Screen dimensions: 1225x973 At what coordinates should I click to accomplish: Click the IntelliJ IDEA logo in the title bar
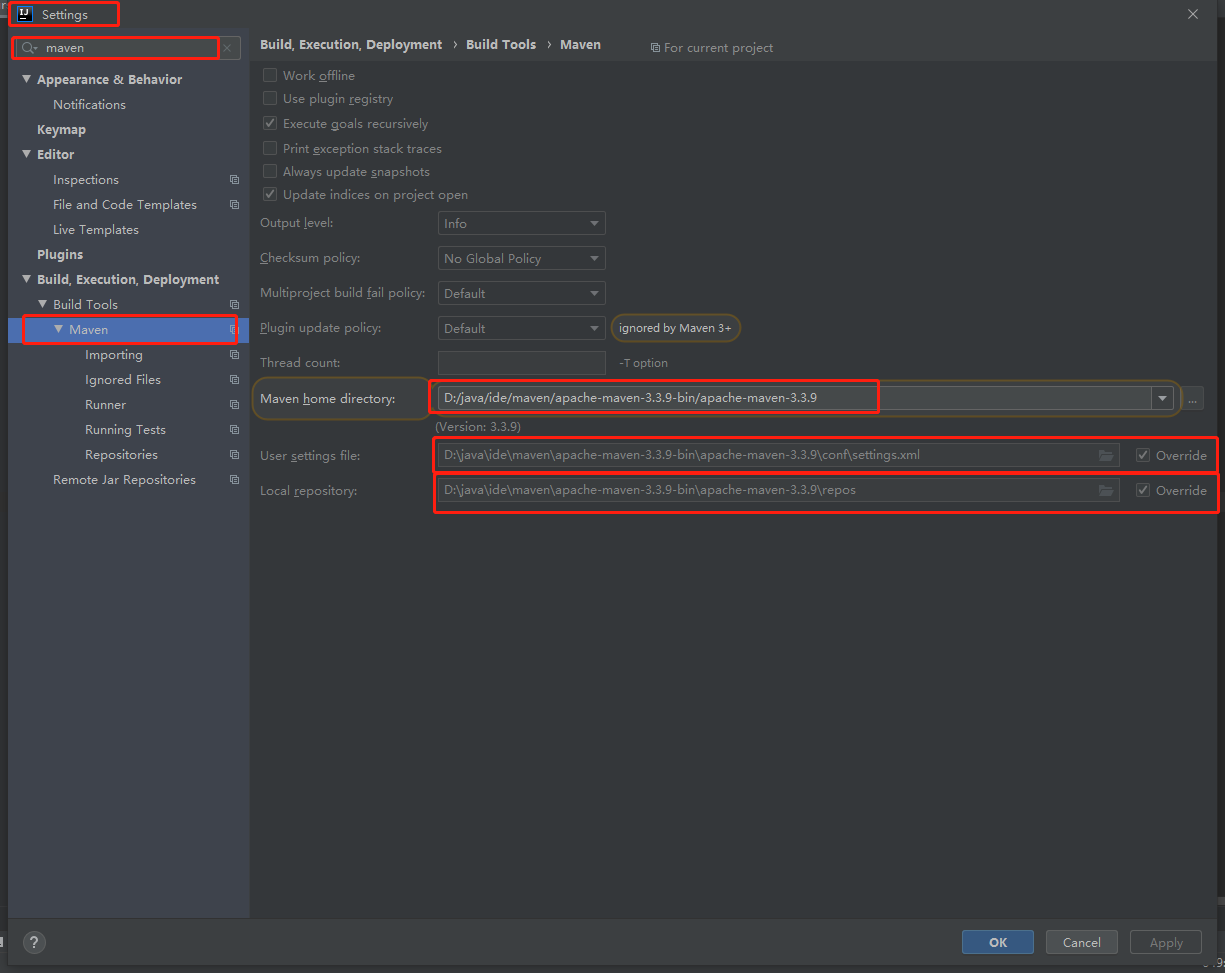pos(24,15)
